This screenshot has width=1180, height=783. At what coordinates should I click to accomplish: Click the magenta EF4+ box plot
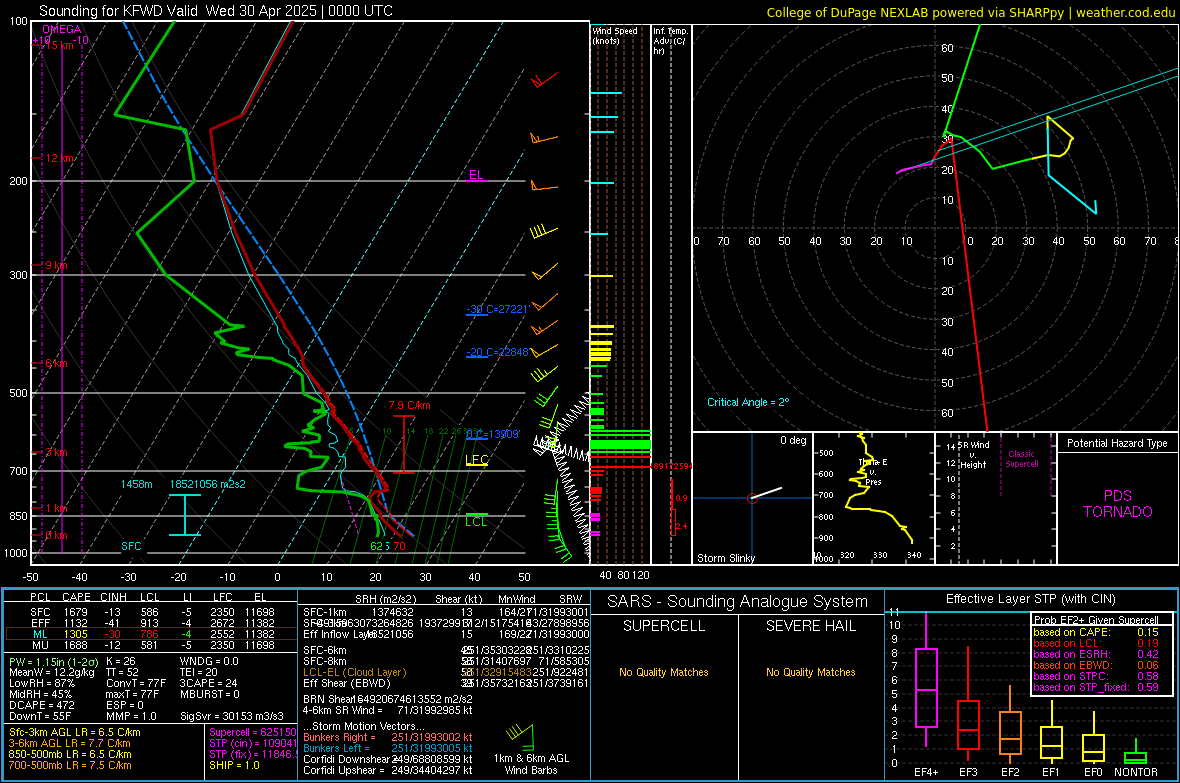[x=926, y=687]
